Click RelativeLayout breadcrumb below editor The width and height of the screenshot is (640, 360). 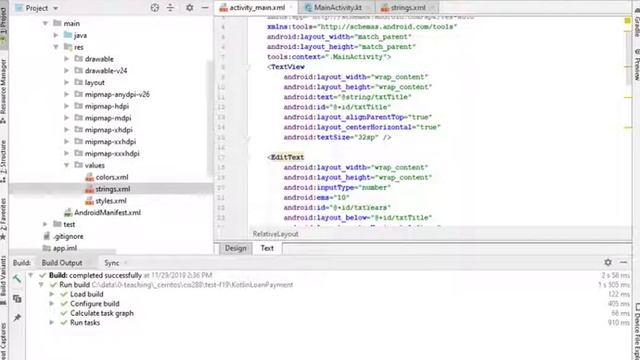coord(276,234)
